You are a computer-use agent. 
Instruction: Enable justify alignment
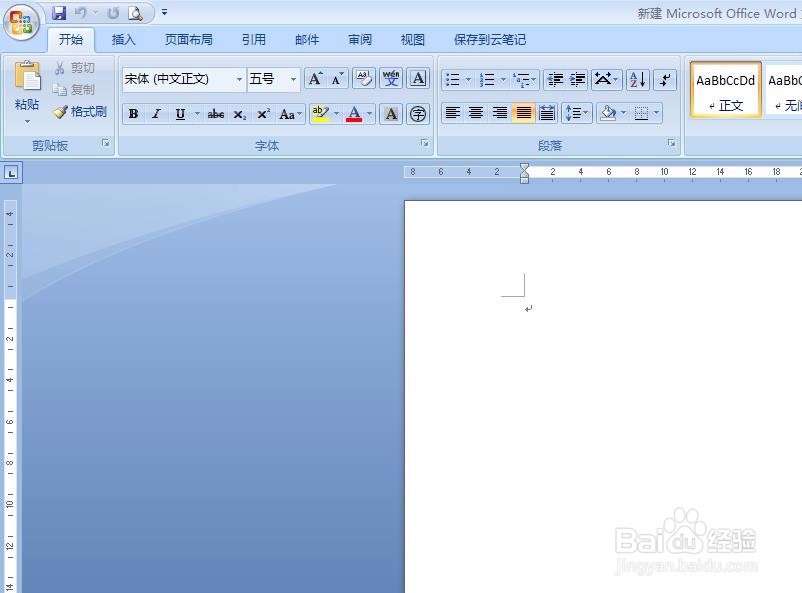tap(521, 113)
